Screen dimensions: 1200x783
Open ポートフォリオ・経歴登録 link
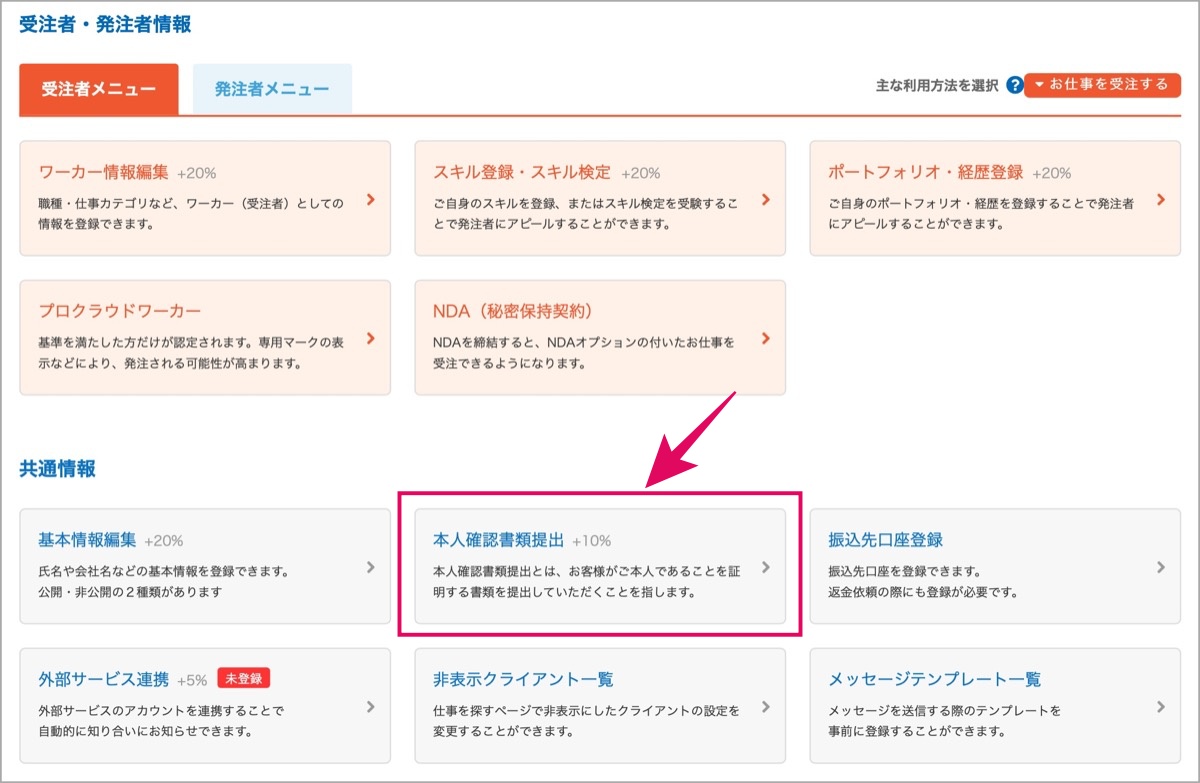coord(926,172)
